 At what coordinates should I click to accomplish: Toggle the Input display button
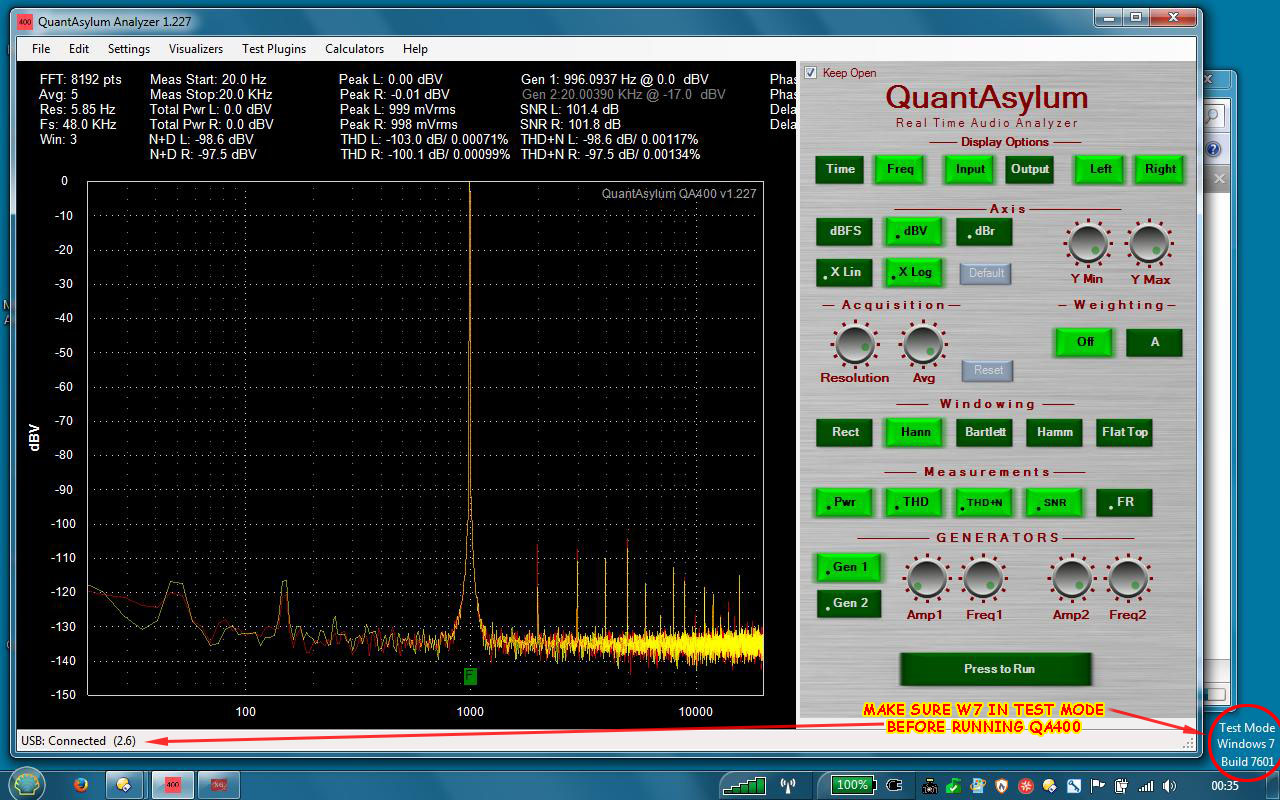coord(970,169)
